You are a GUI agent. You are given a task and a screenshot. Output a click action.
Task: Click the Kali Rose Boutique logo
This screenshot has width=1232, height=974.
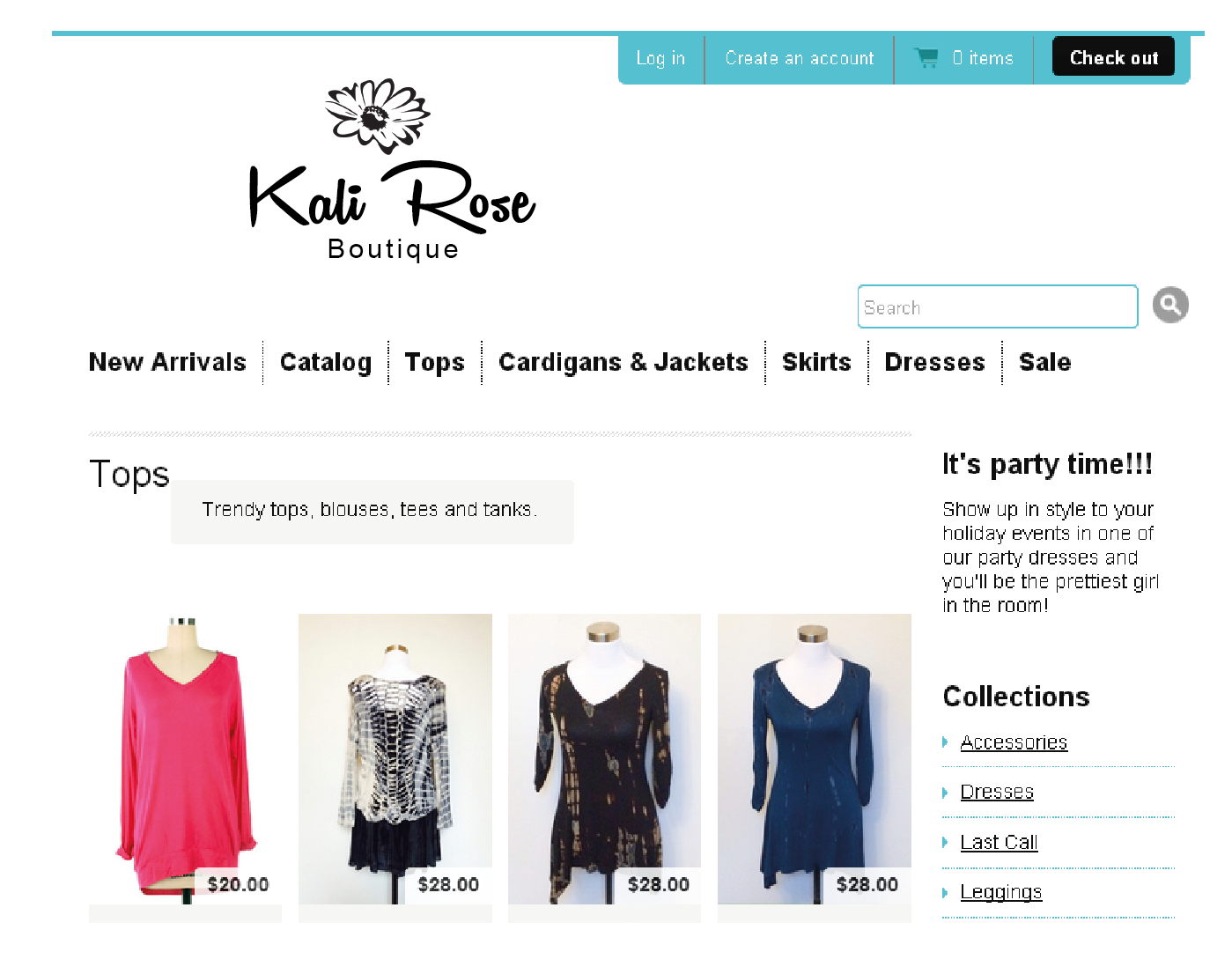[392, 171]
